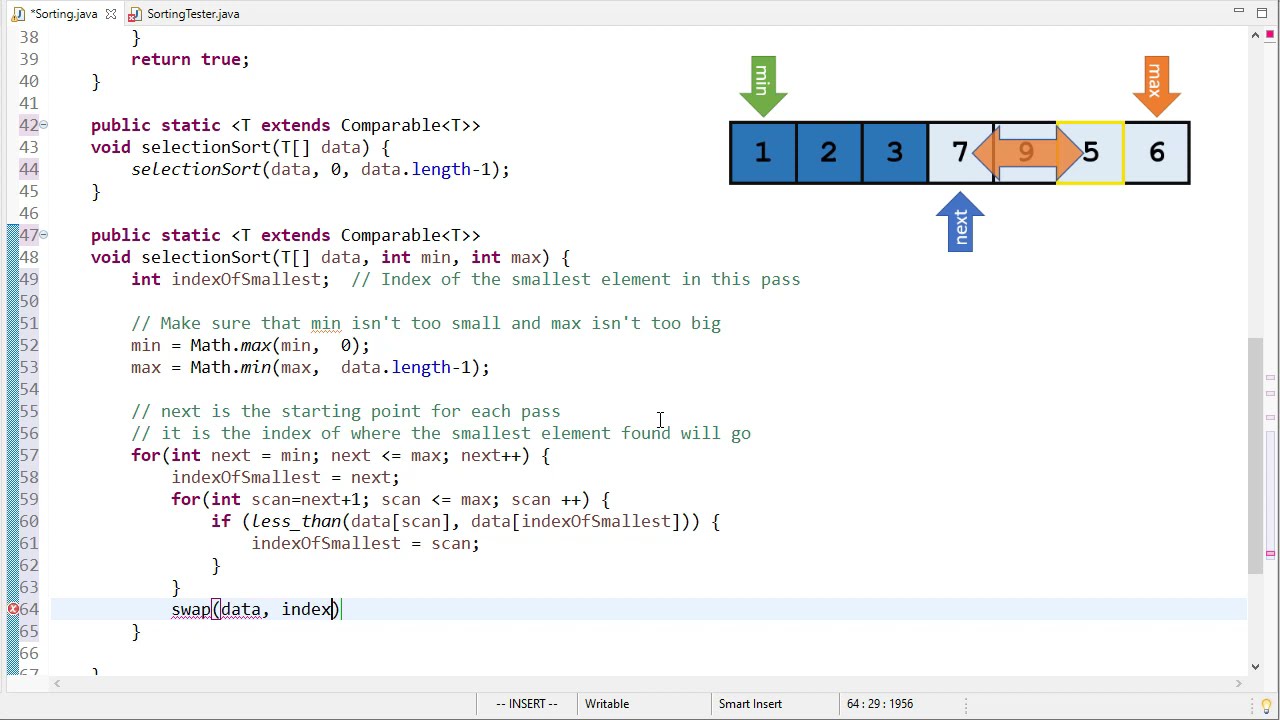Click the vertical scrollbar up arrow
Screen dimensions: 1280x720
tap(1256, 36)
